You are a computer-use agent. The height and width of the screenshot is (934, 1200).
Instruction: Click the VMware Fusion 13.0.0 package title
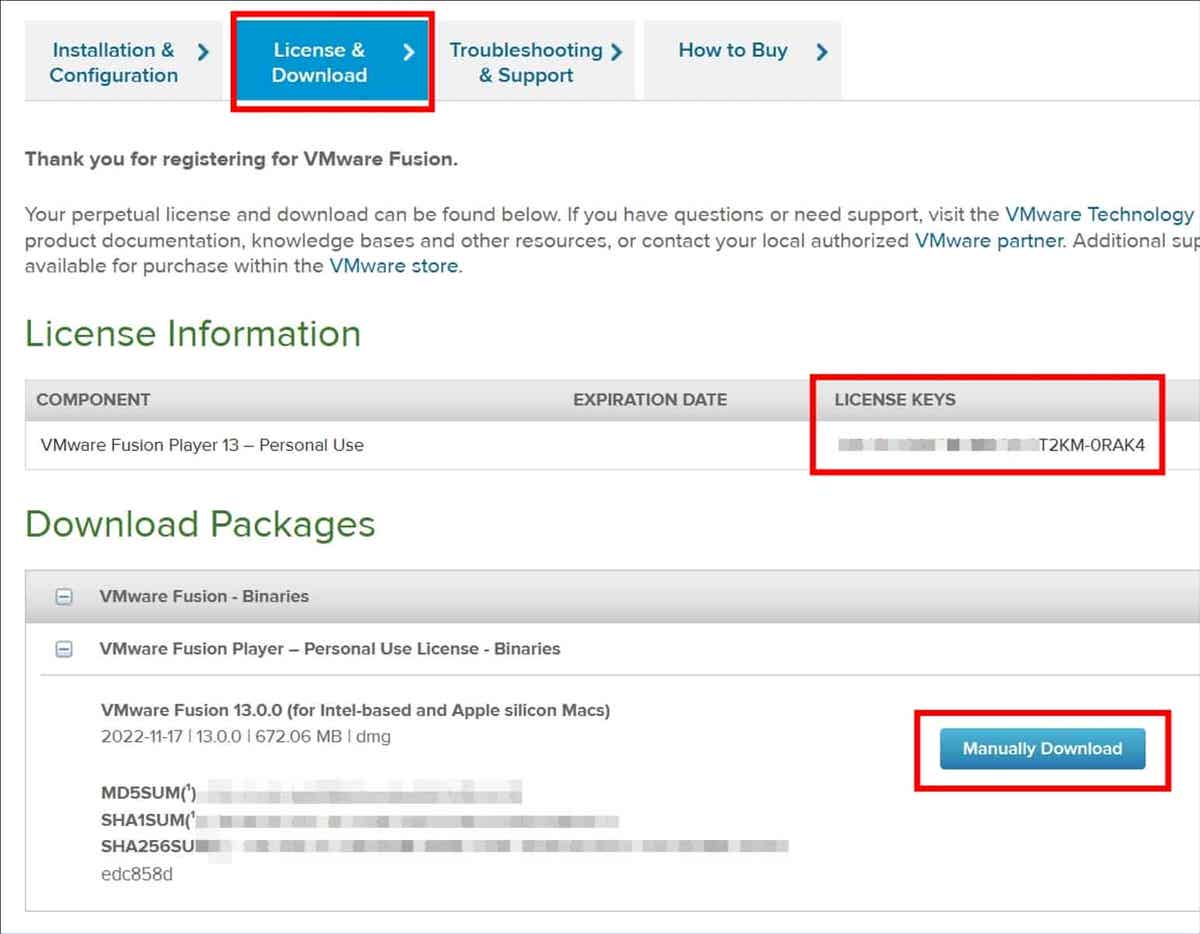(355, 711)
